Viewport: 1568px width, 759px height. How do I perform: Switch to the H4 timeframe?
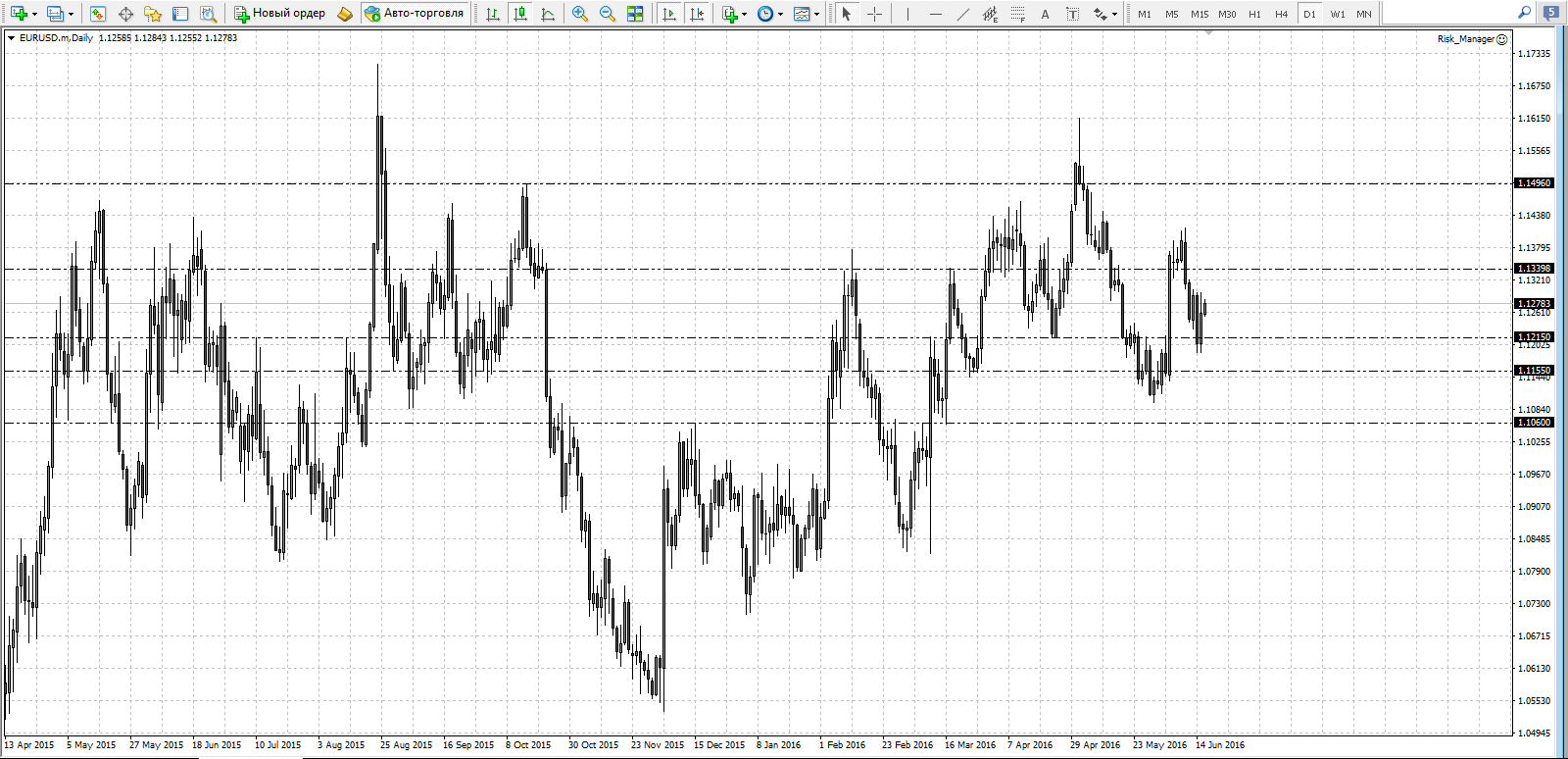coord(1281,14)
